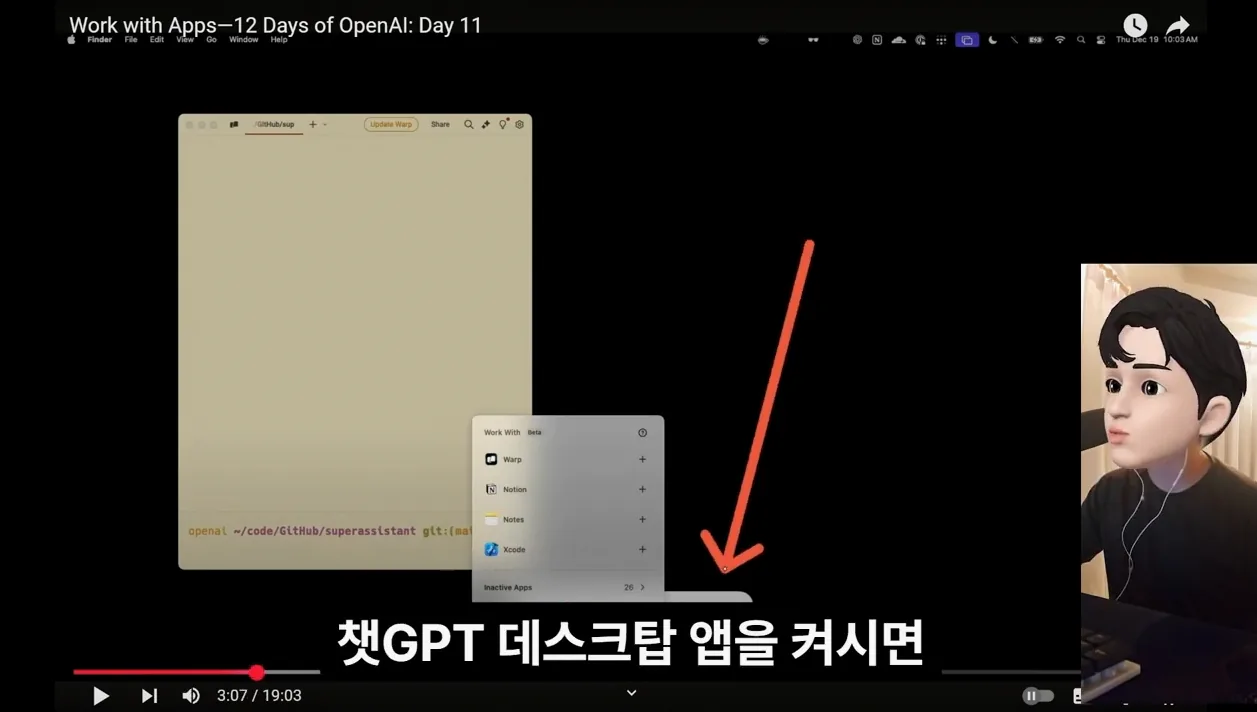Click the Share arrow icon
Image resolution: width=1257 pixels, height=712 pixels.
pos(1178,26)
